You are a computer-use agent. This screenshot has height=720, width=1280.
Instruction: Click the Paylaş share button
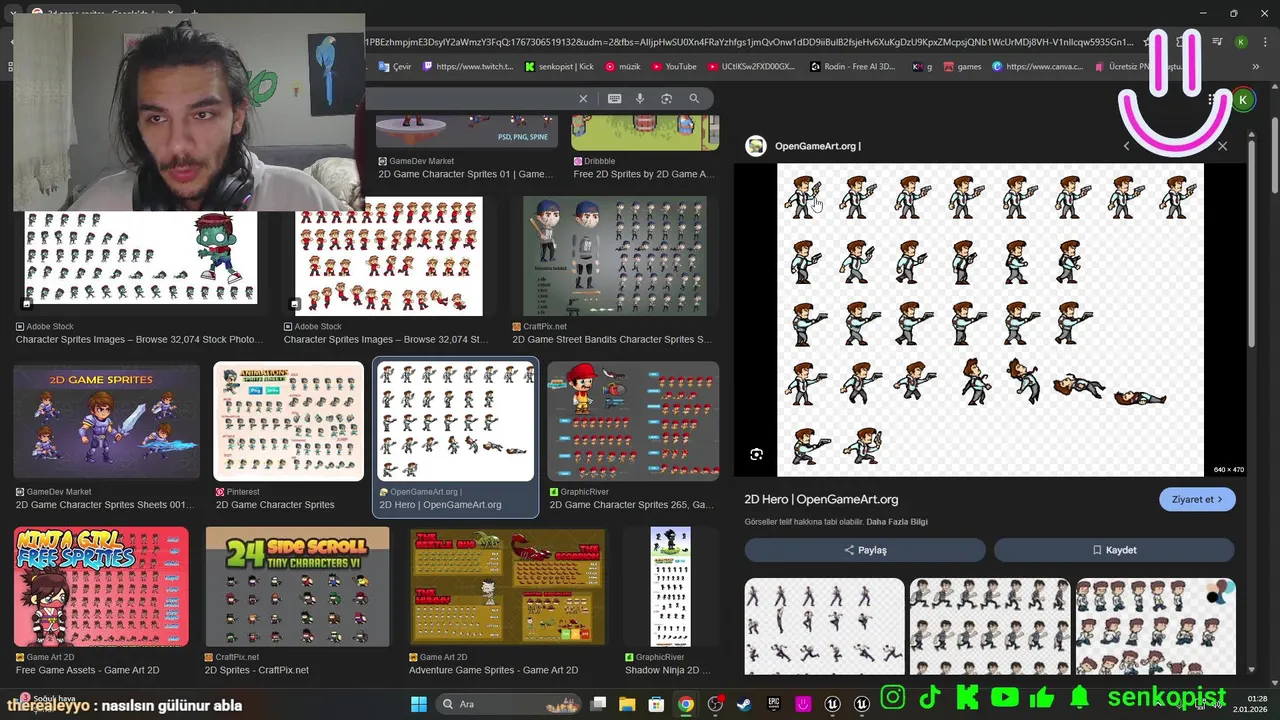tap(865, 550)
